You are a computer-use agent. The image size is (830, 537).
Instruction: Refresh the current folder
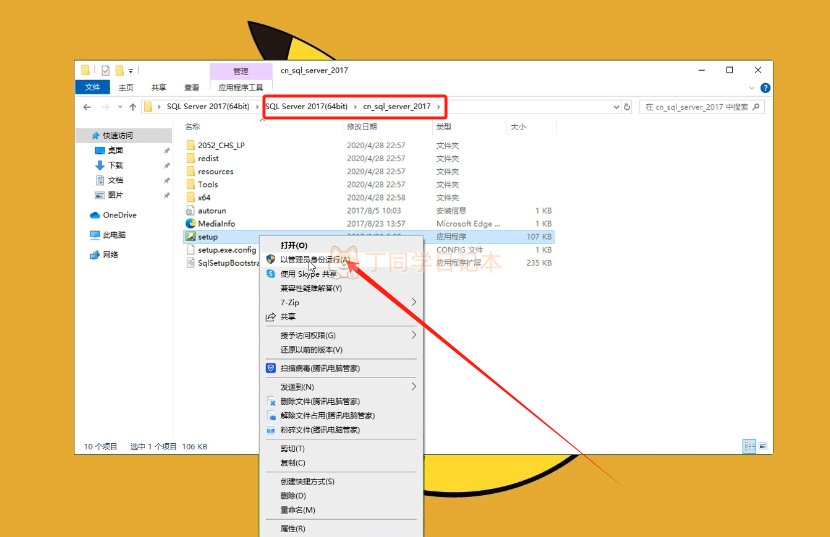click(627, 106)
